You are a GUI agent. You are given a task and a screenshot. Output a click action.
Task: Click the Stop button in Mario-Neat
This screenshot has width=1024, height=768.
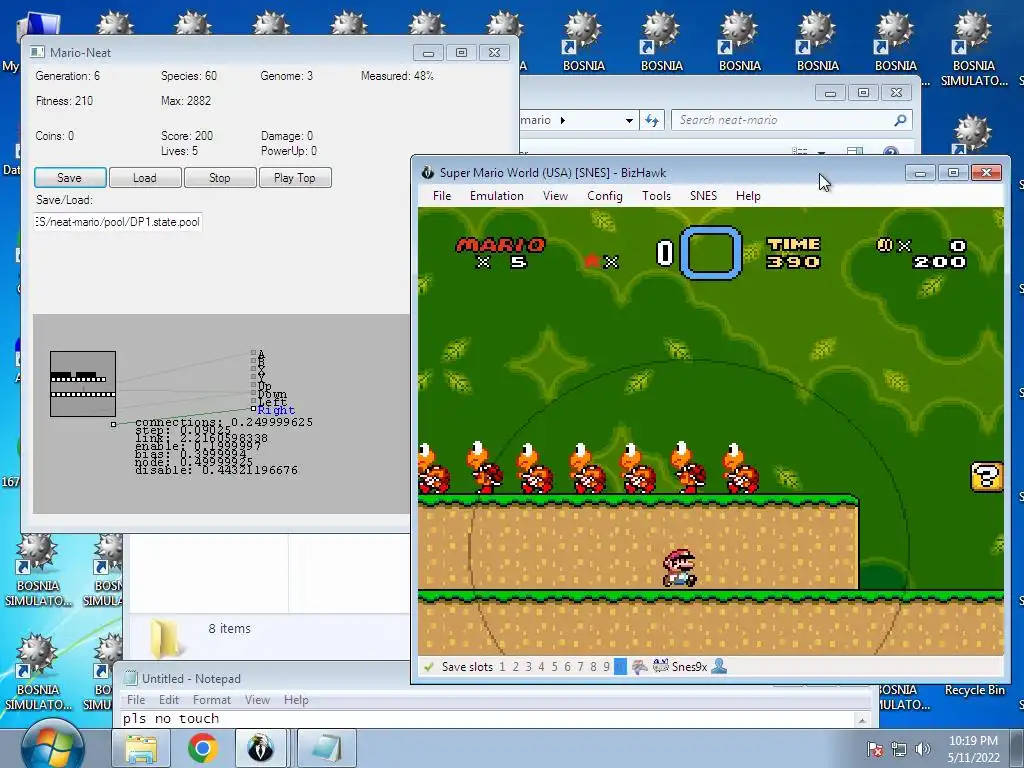[220, 178]
